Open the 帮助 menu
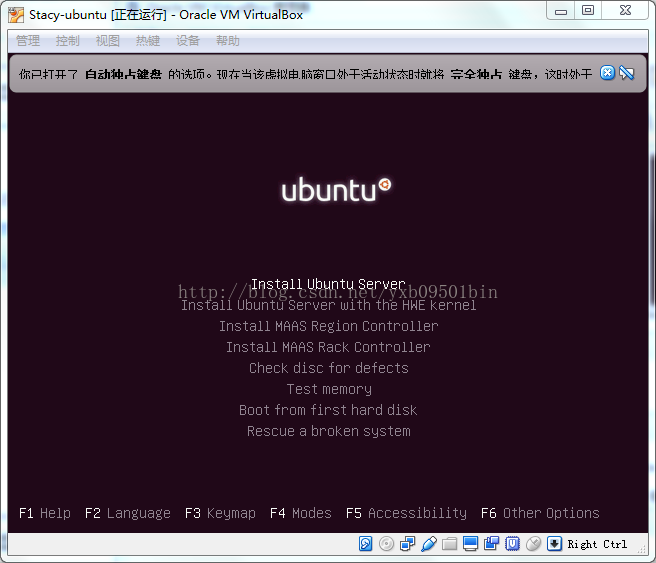 (x=228, y=41)
